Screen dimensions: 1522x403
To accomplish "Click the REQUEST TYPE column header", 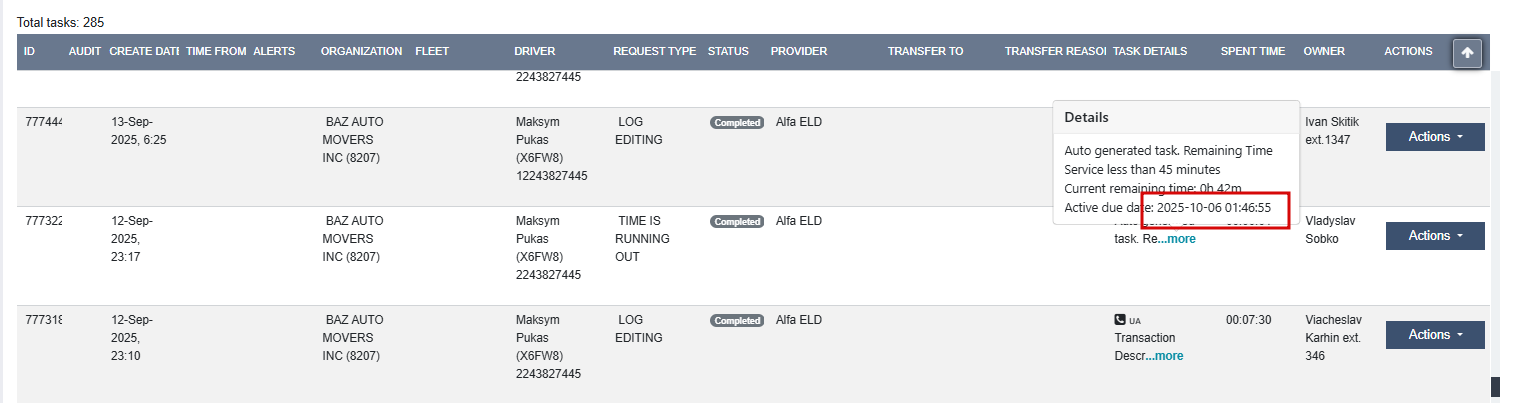I will coord(654,51).
